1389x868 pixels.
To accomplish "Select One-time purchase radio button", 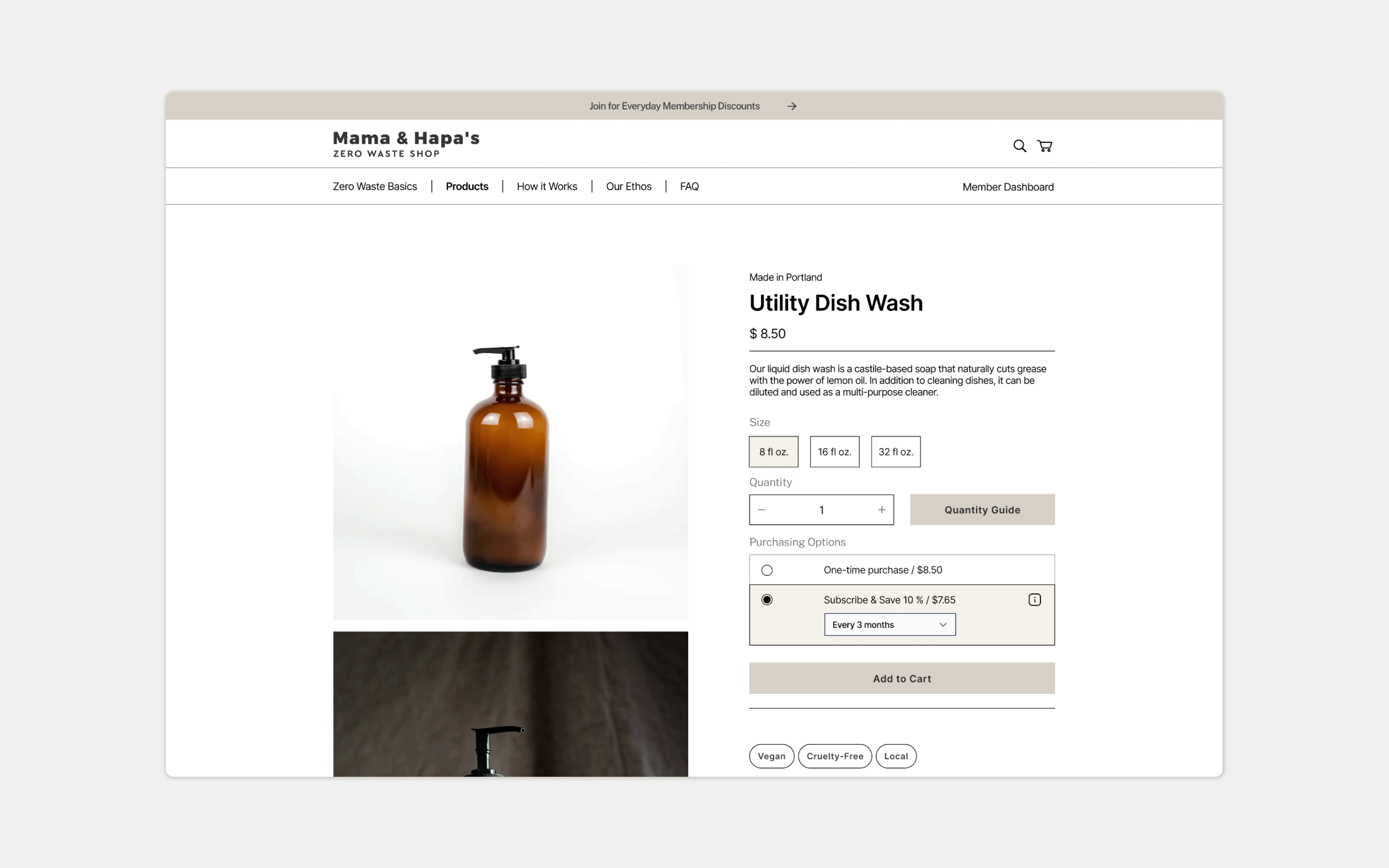I will pyautogui.click(x=767, y=570).
